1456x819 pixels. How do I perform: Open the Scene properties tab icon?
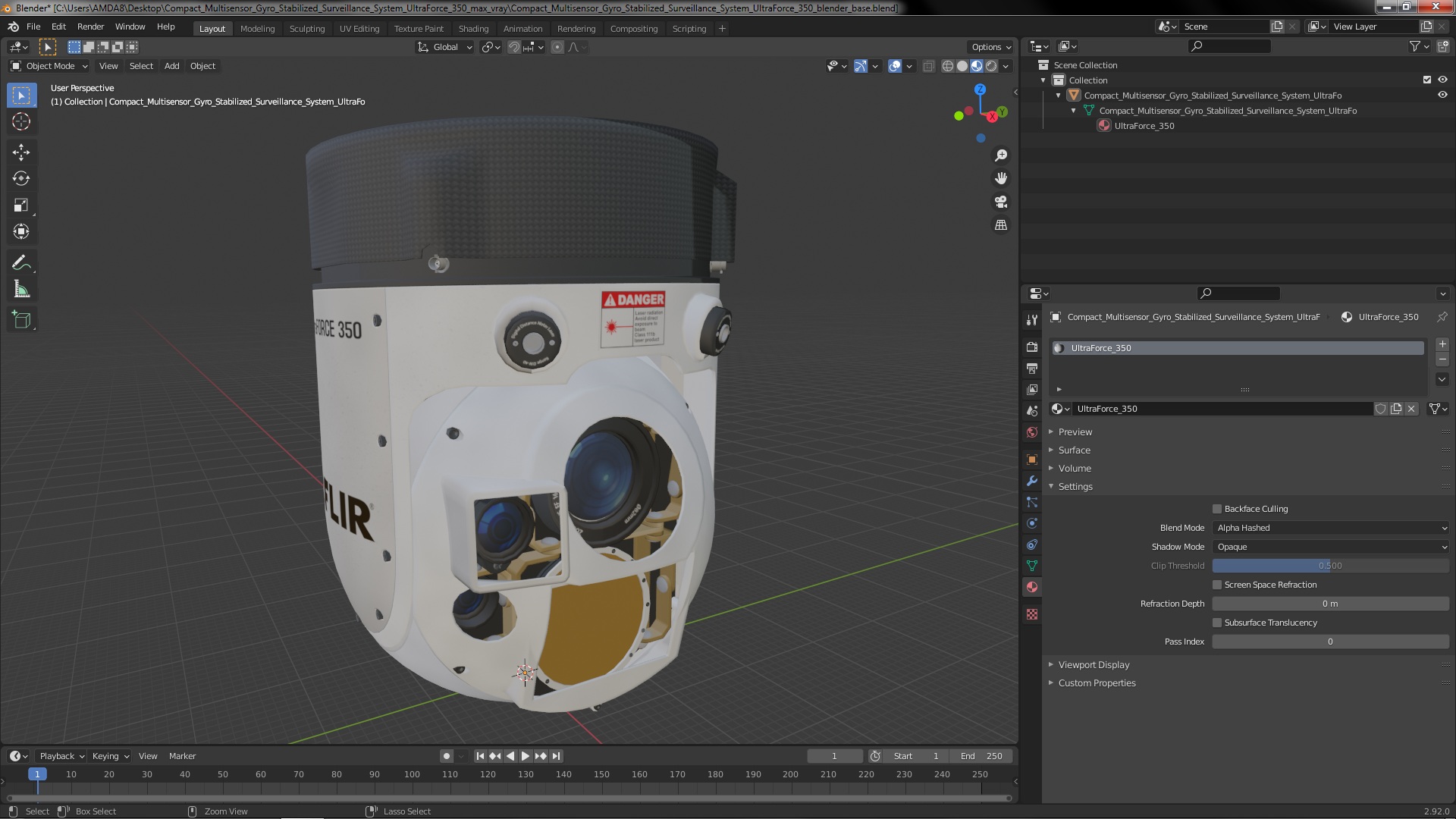1032,410
